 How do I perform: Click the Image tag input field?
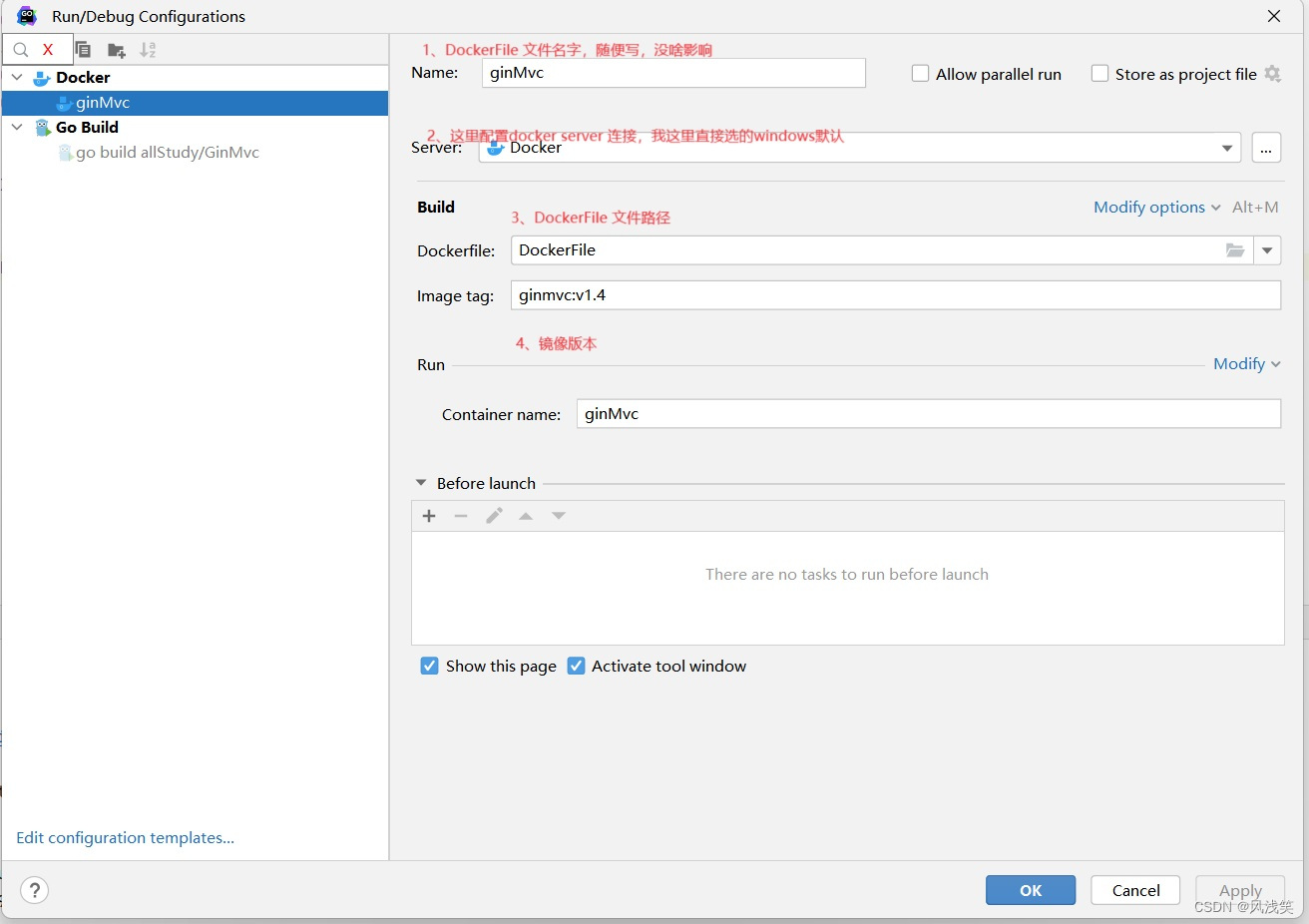(895, 294)
